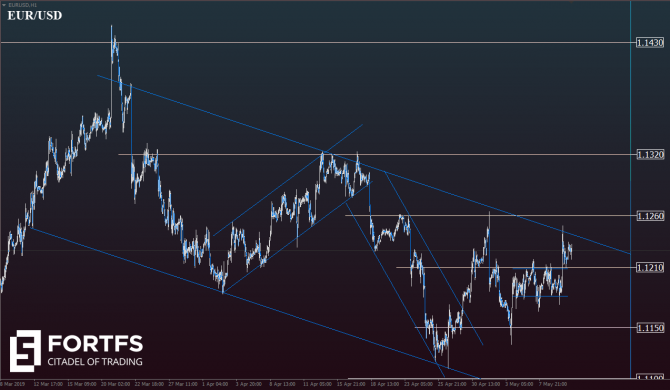
Task: Click the EUR/USD chart title
Action: point(35,16)
